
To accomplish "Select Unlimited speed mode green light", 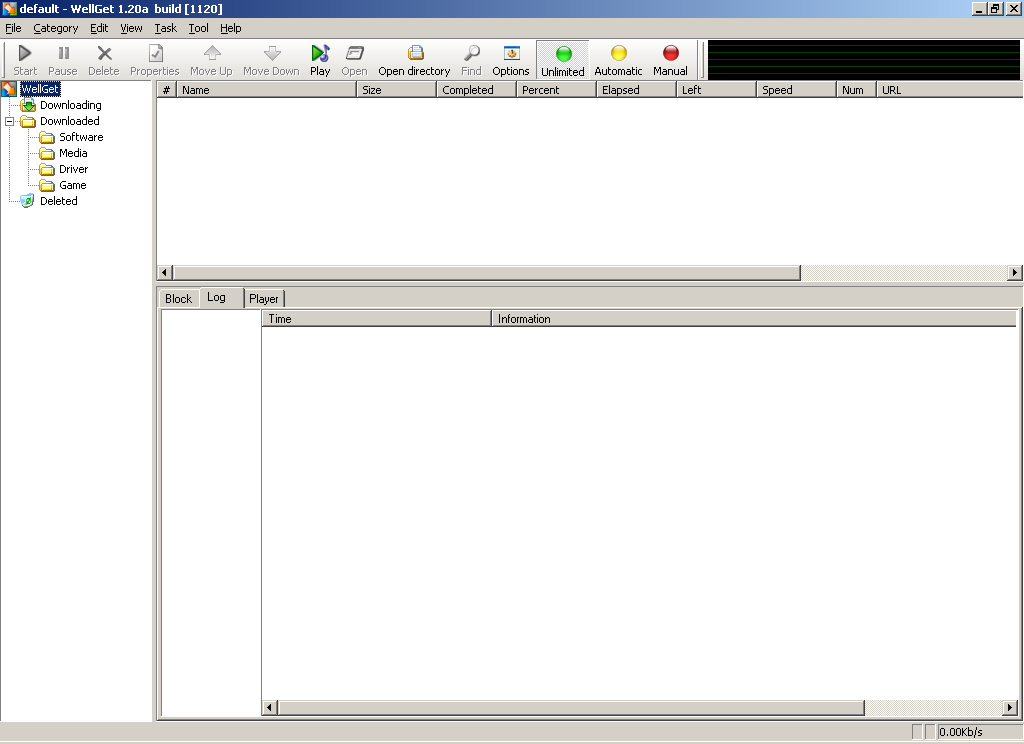I will click(x=563, y=54).
